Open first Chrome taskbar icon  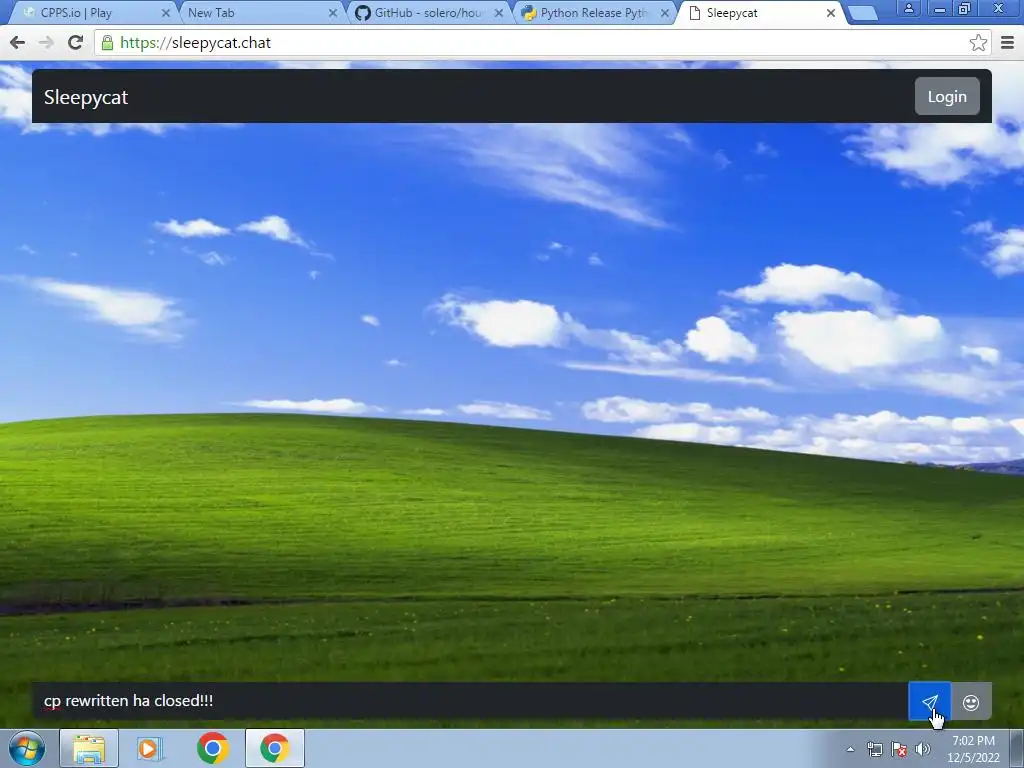click(x=212, y=748)
